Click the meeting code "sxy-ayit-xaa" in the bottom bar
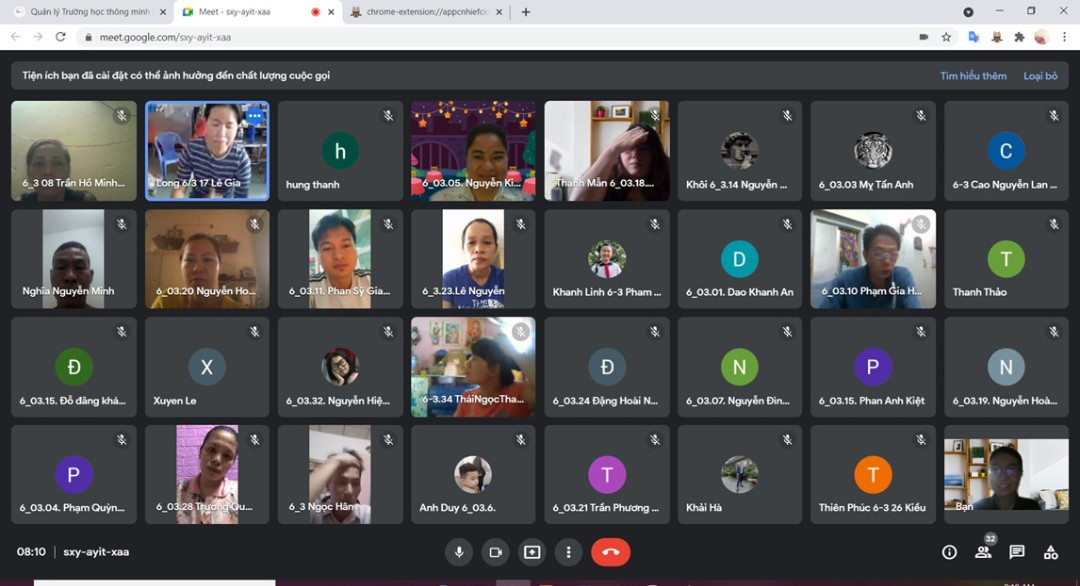1080x586 pixels. 96,552
